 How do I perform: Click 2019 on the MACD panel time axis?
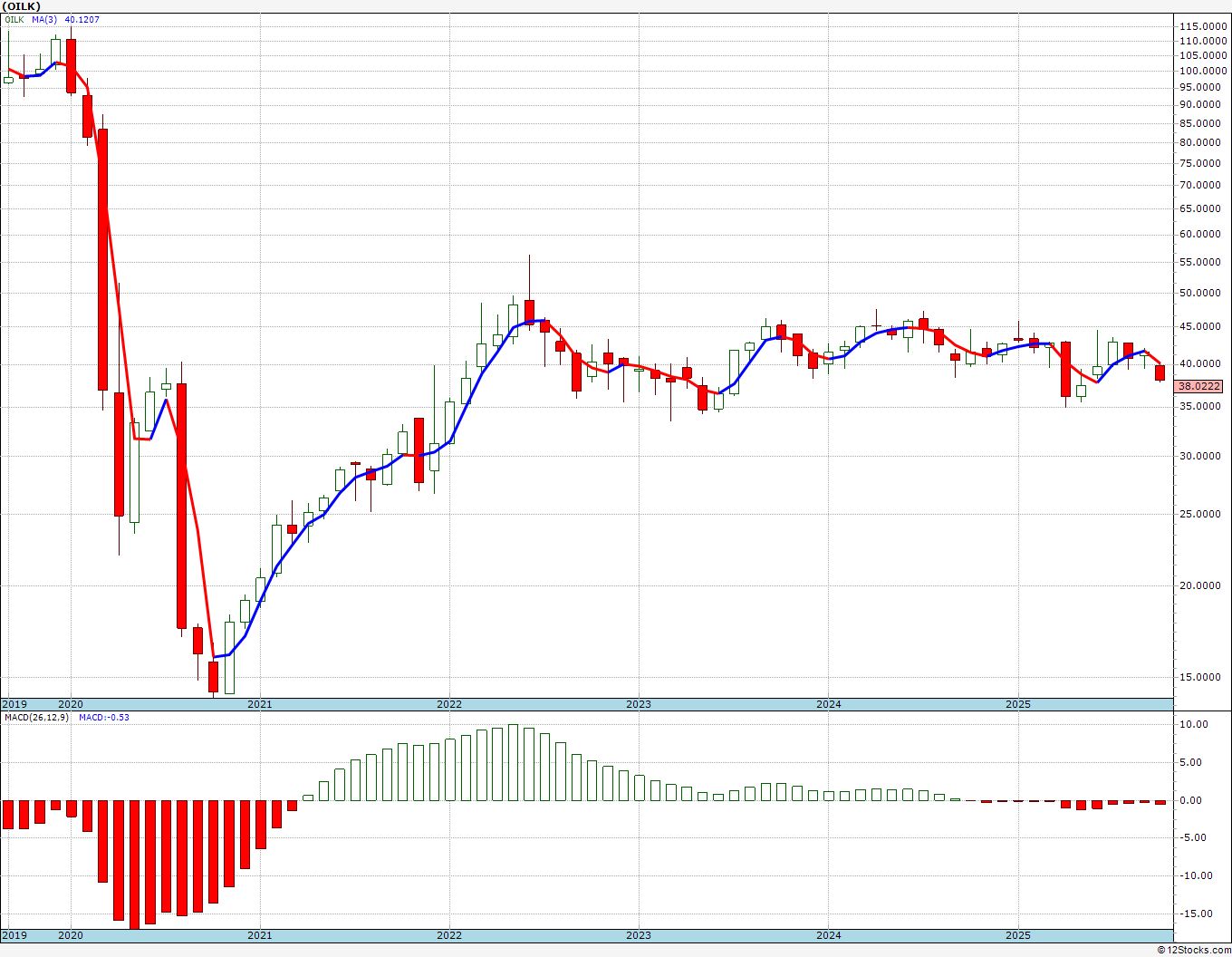pyautogui.click(x=14, y=935)
